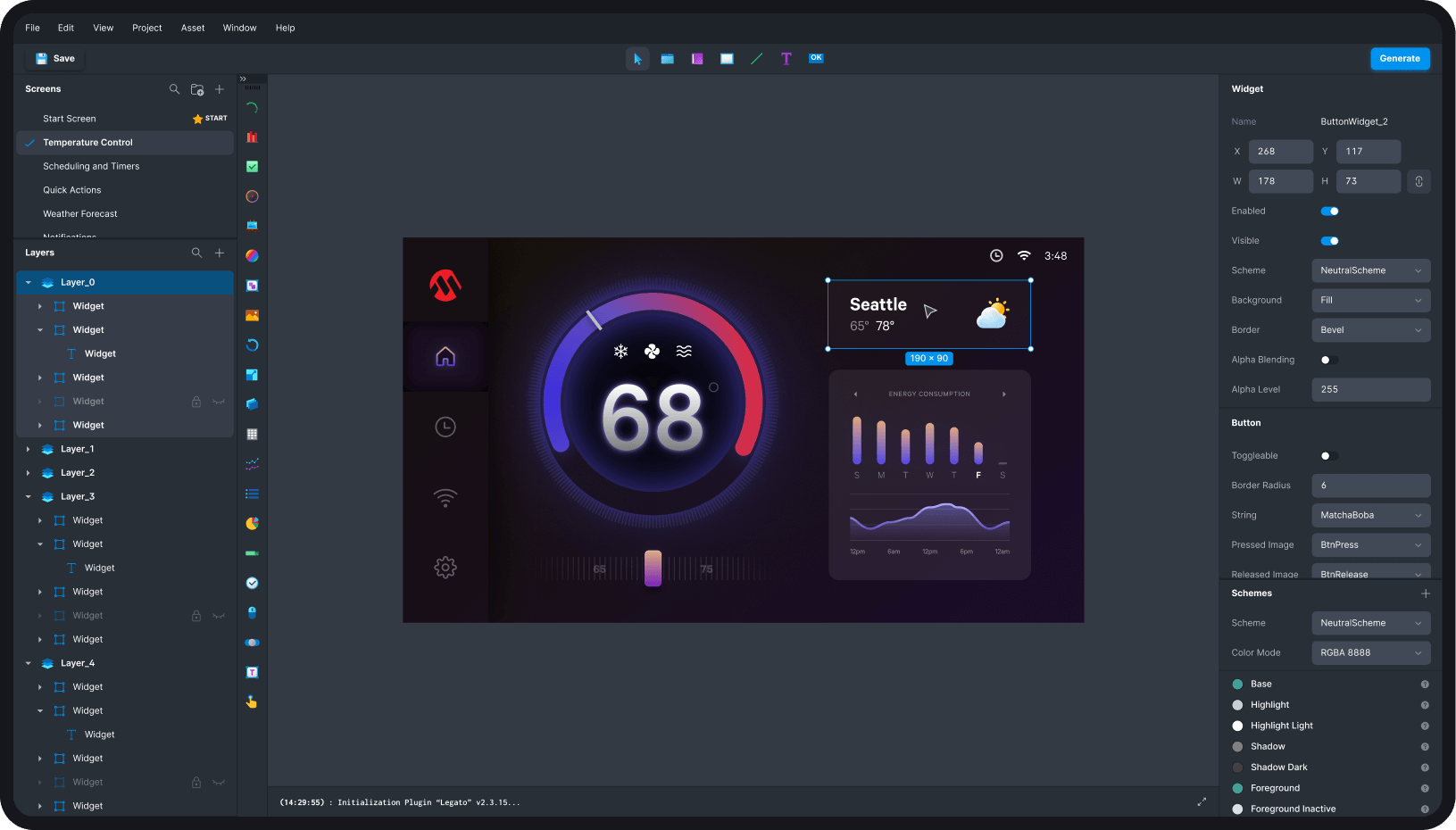Click the Shadow Dark color swatch

pos(1237,768)
